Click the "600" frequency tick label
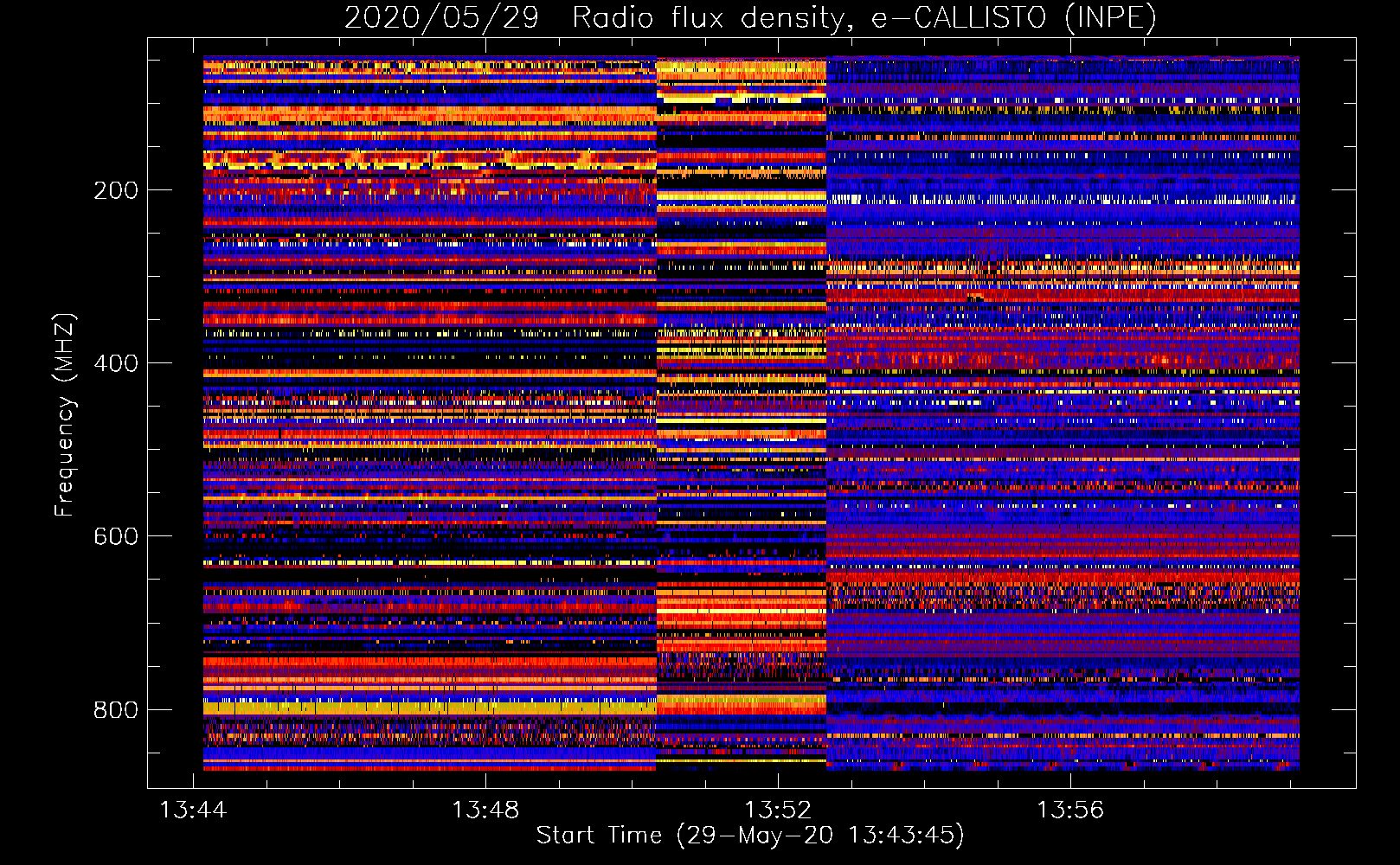1400x865 pixels. [116, 536]
